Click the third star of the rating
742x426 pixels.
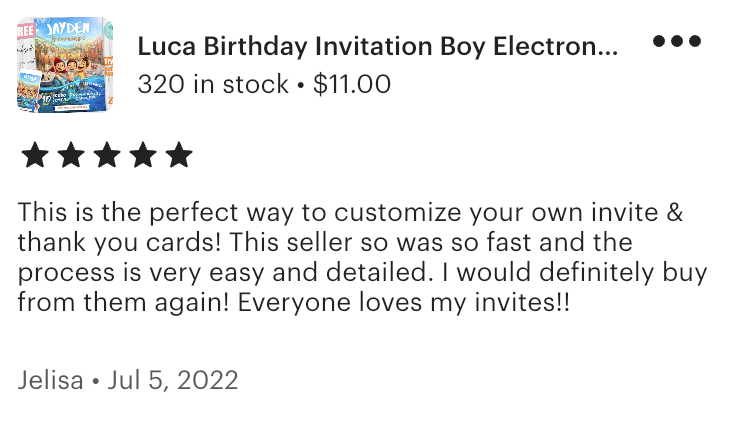coord(107,155)
